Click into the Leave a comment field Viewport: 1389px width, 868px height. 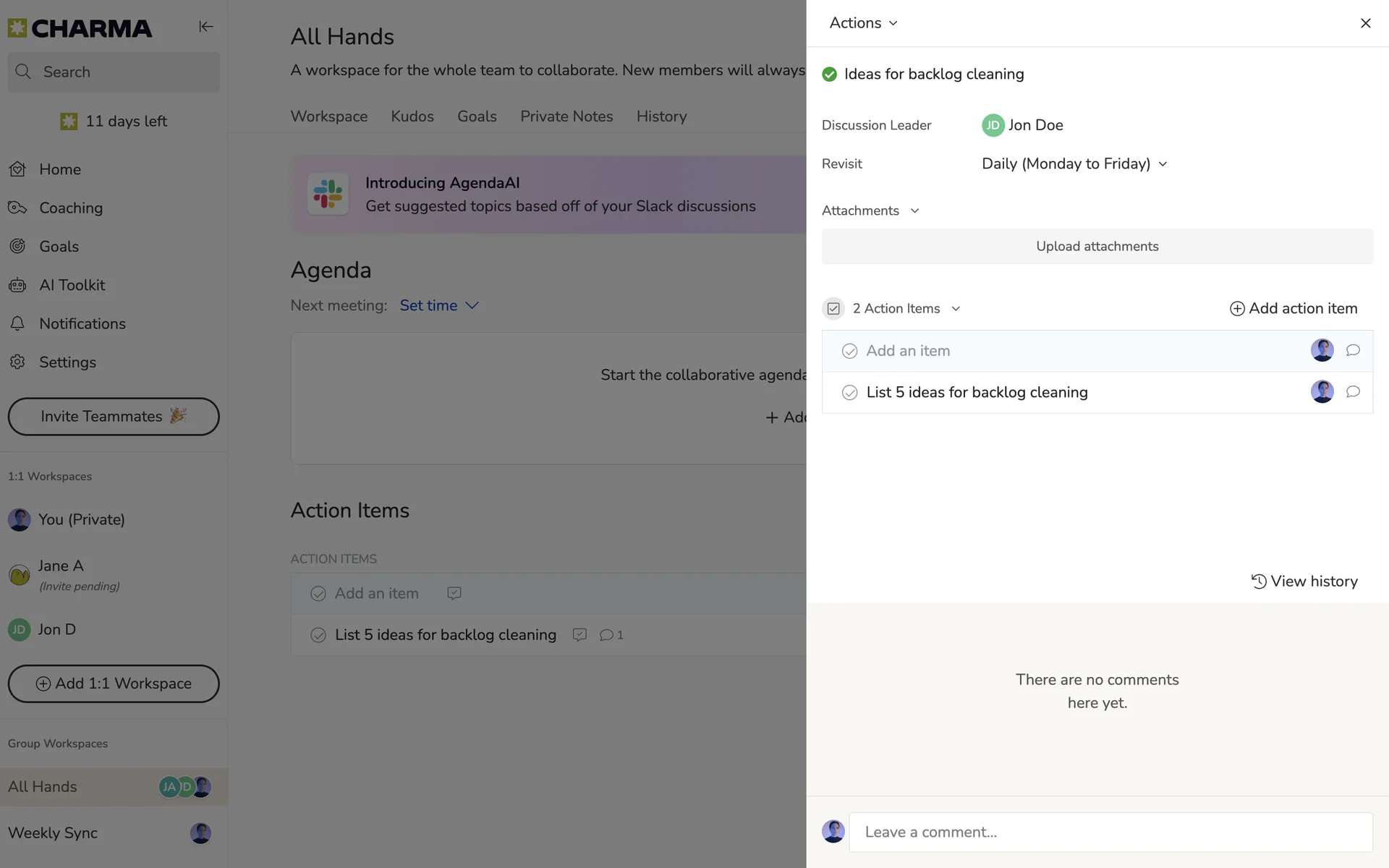(1110, 832)
